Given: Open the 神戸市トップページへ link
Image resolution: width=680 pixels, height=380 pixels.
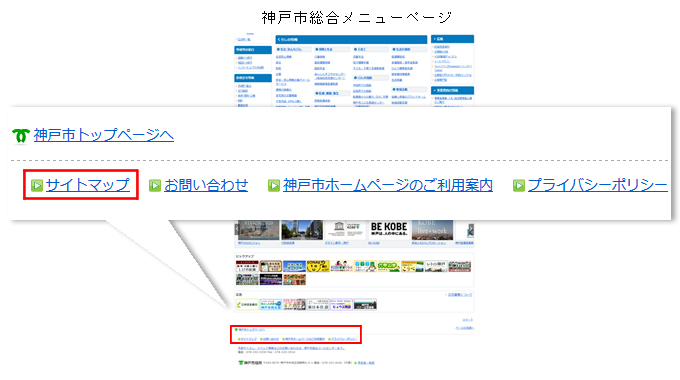Looking at the screenshot, I should click(x=104, y=135).
